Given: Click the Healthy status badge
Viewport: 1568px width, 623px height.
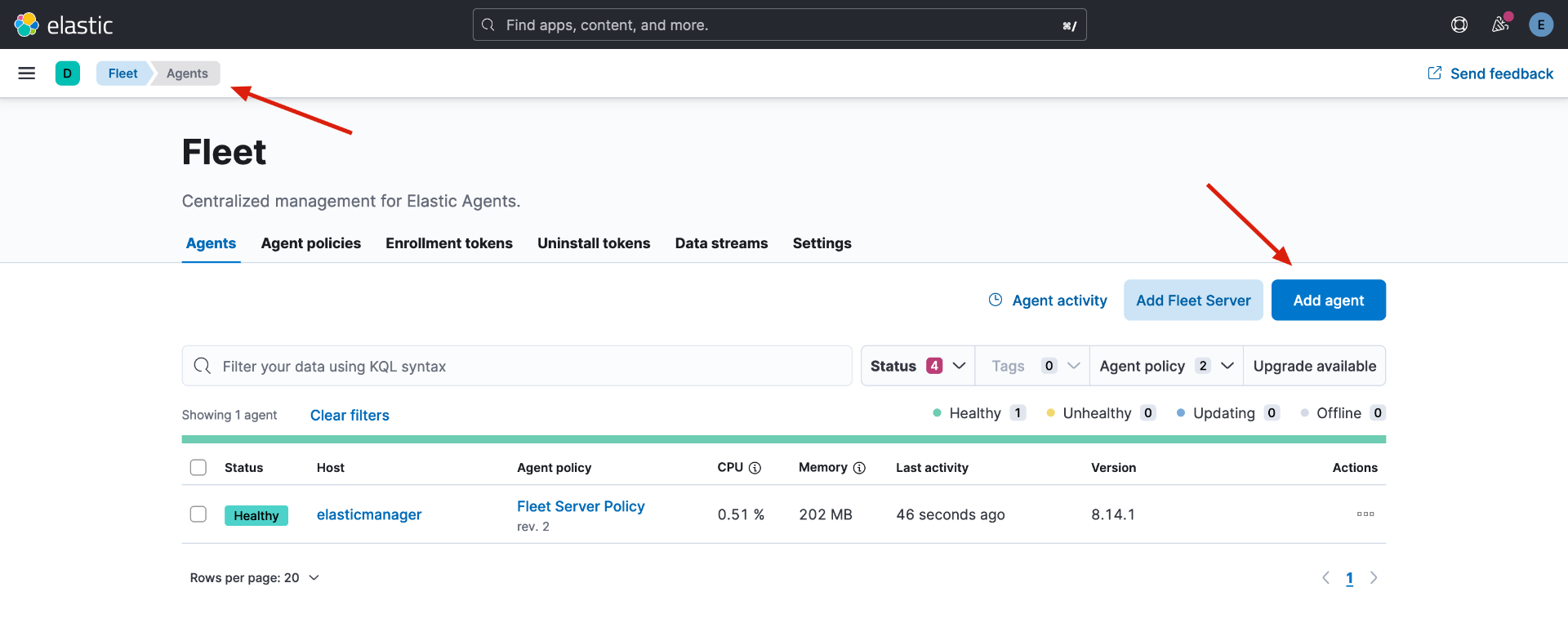Looking at the screenshot, I should click(x=256, y=515).
